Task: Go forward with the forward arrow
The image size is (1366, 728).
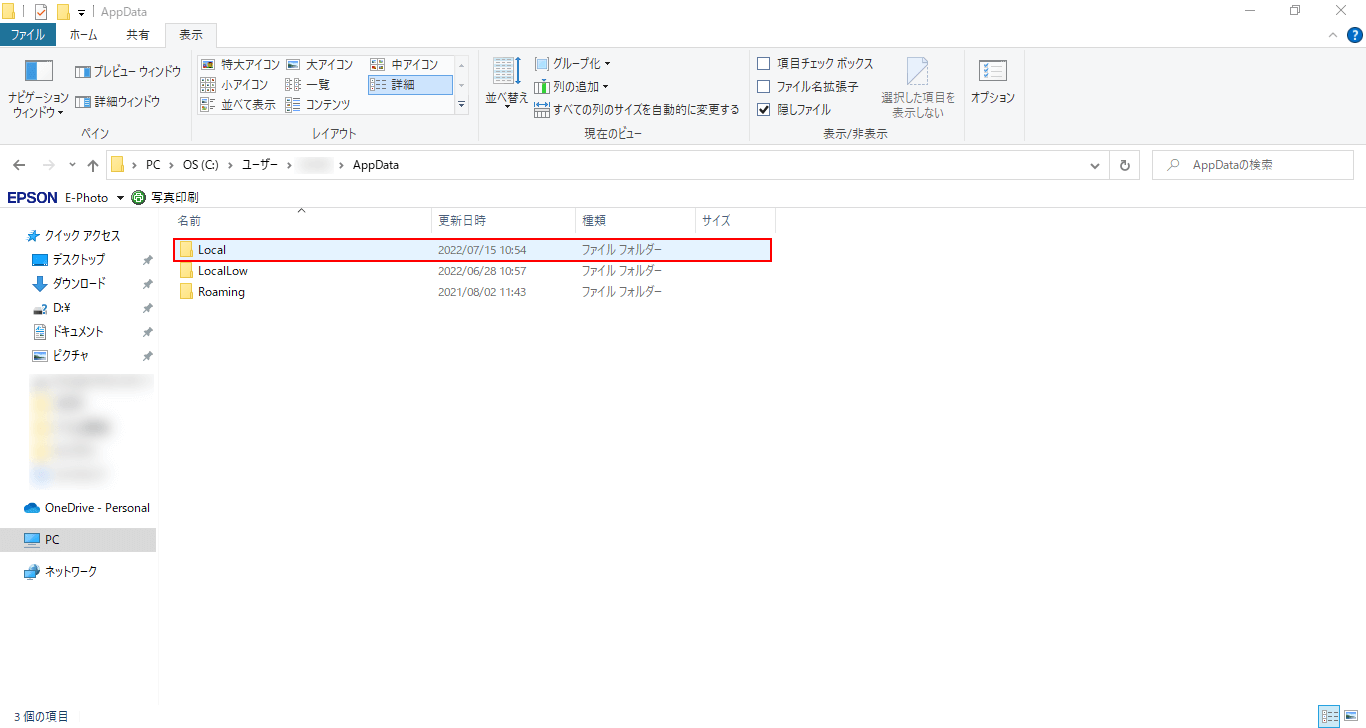Action: pos(48,165)
